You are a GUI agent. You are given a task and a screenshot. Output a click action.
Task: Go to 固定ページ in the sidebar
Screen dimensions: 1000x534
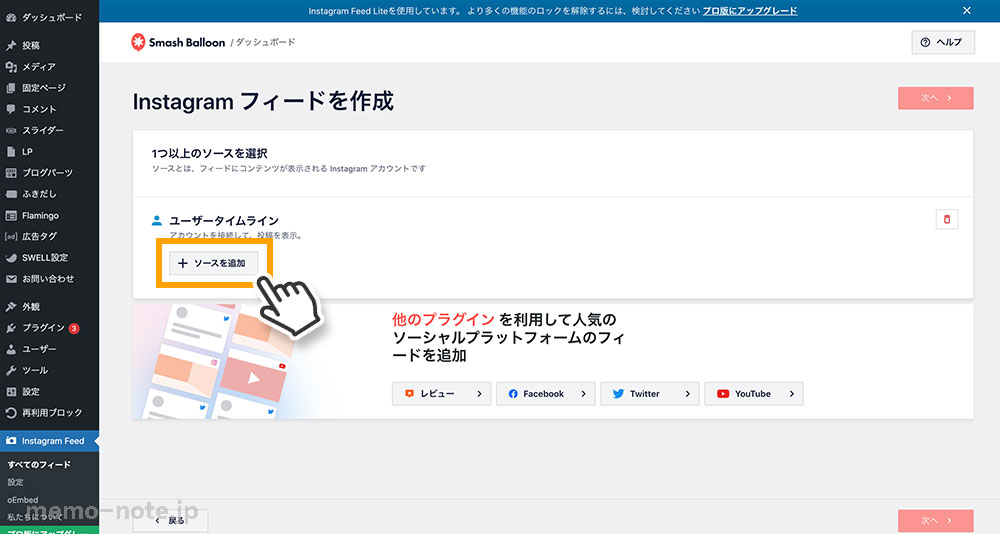[49, 87]
